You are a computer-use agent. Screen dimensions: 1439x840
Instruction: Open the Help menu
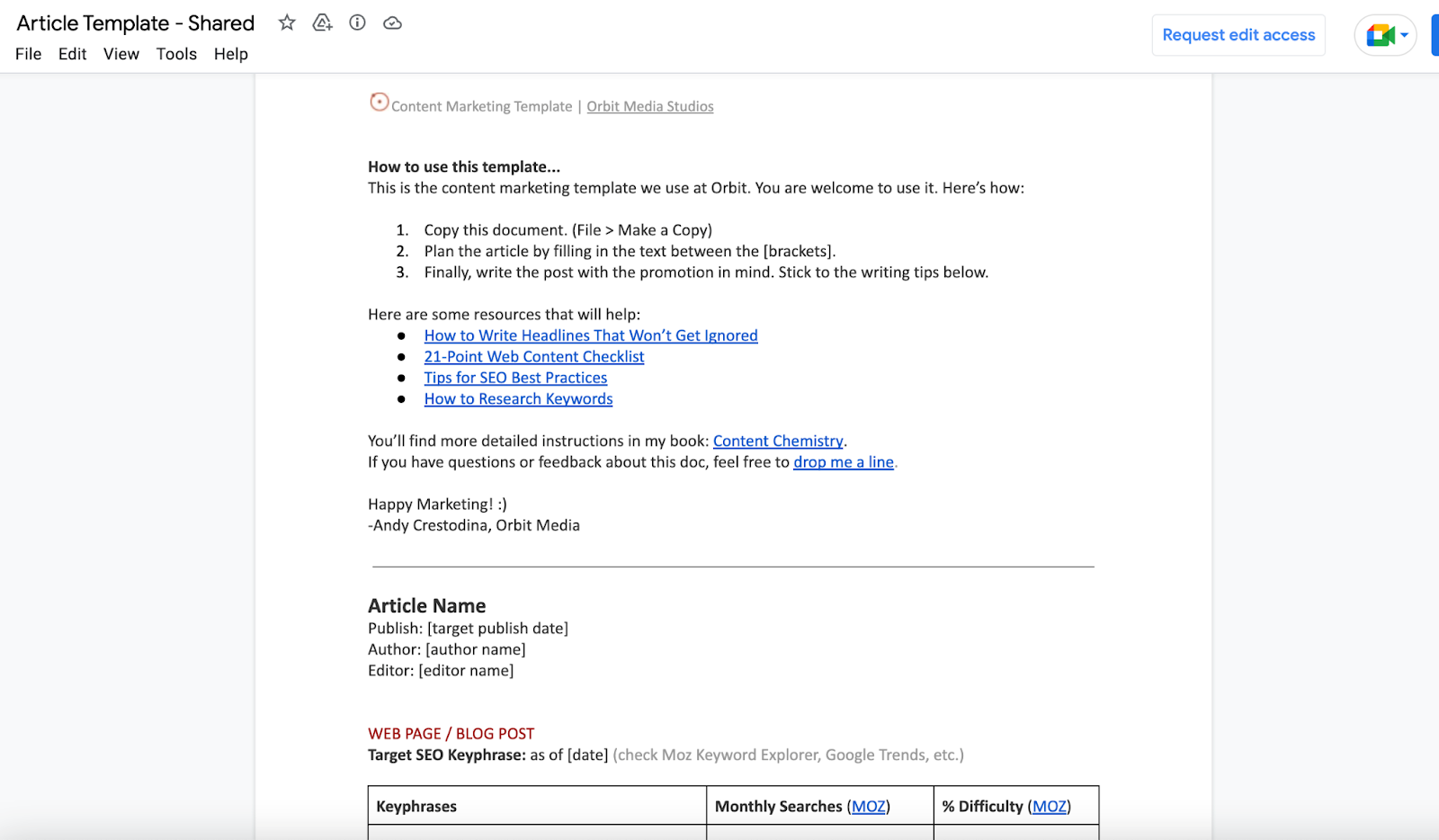(230, 54)
